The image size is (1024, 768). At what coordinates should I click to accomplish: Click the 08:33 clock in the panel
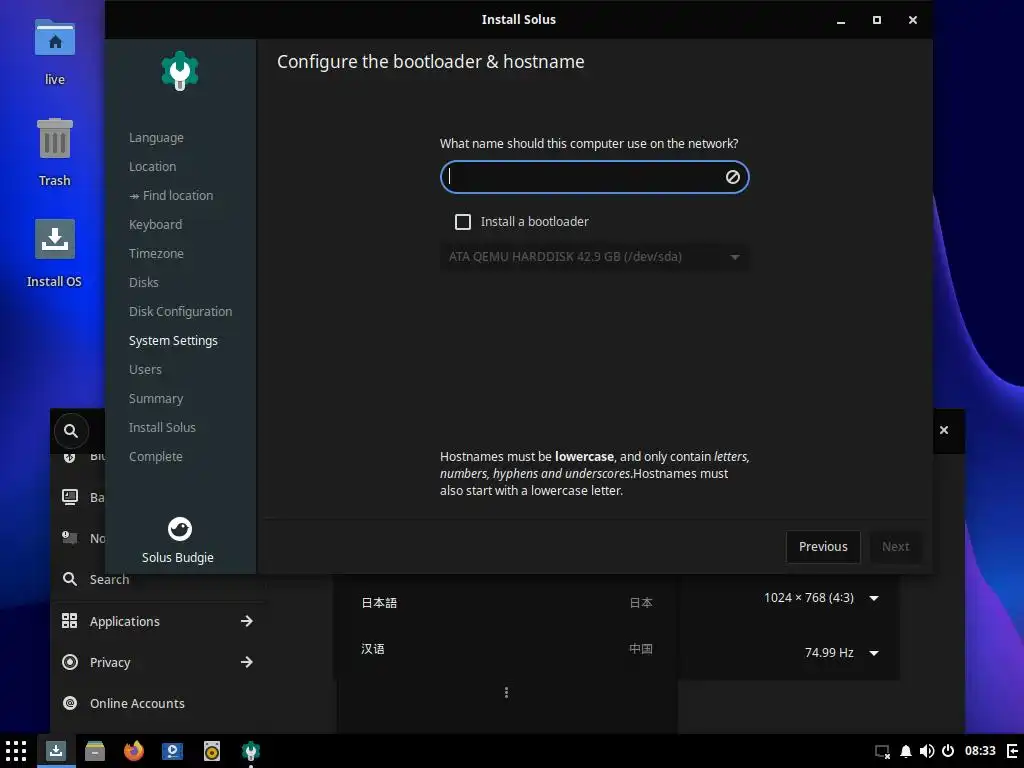[980, 751]
